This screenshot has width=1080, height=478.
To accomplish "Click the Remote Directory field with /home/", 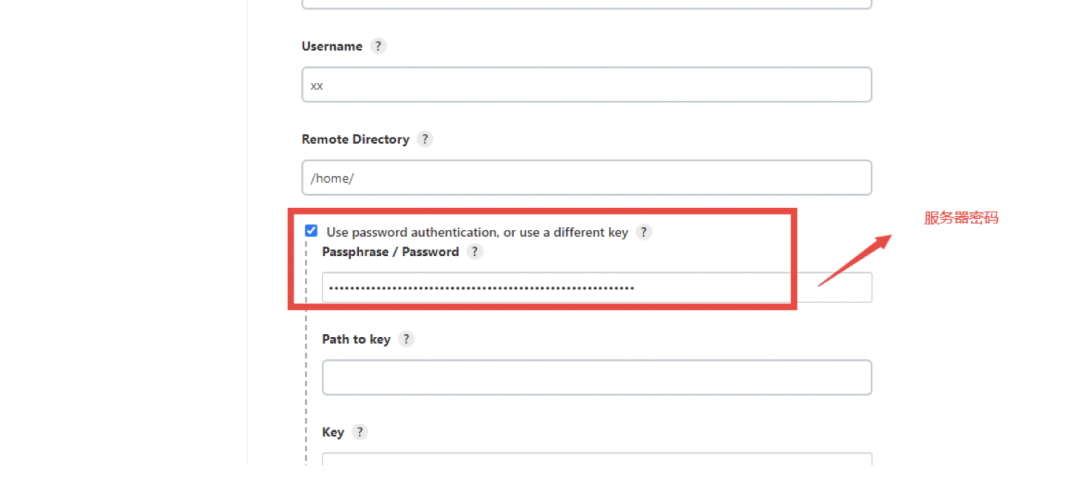I will point(586,178).
